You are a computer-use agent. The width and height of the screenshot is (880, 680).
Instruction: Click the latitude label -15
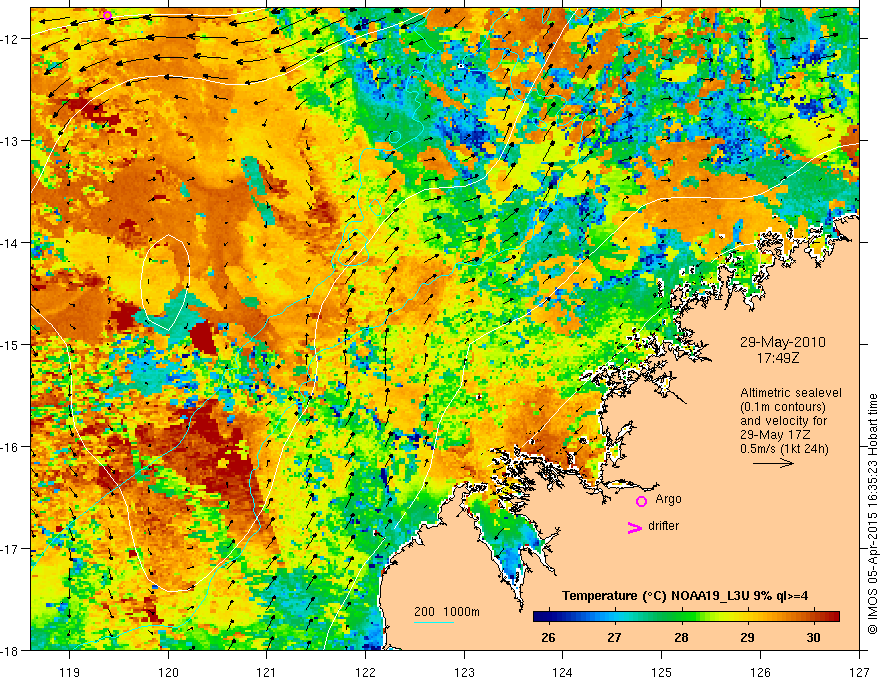coord(10,344)
